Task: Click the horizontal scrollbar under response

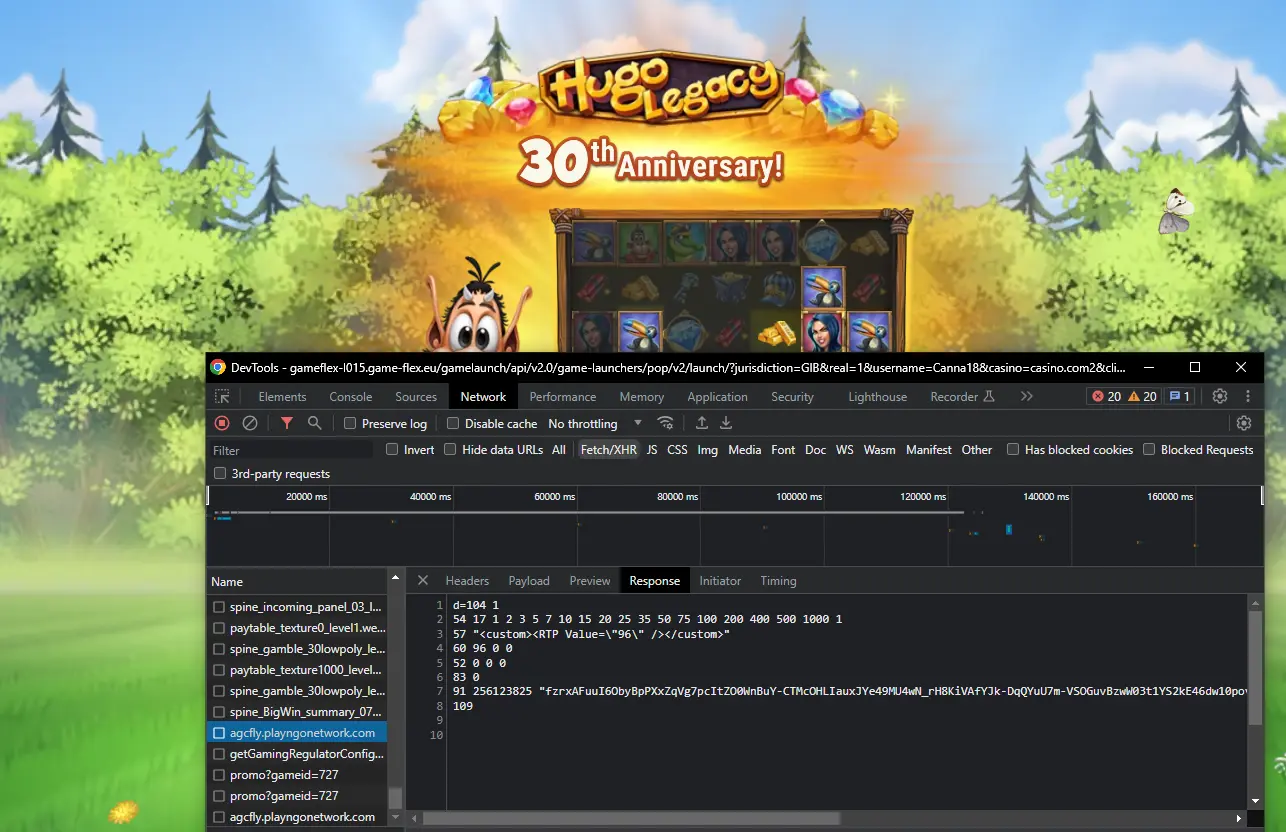Action: [631, 818]
